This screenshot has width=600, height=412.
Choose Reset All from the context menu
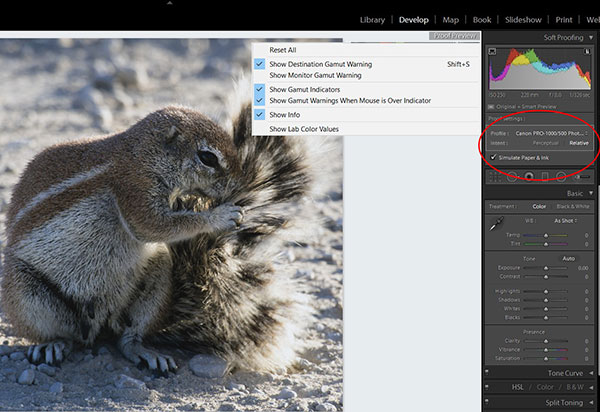283,50
